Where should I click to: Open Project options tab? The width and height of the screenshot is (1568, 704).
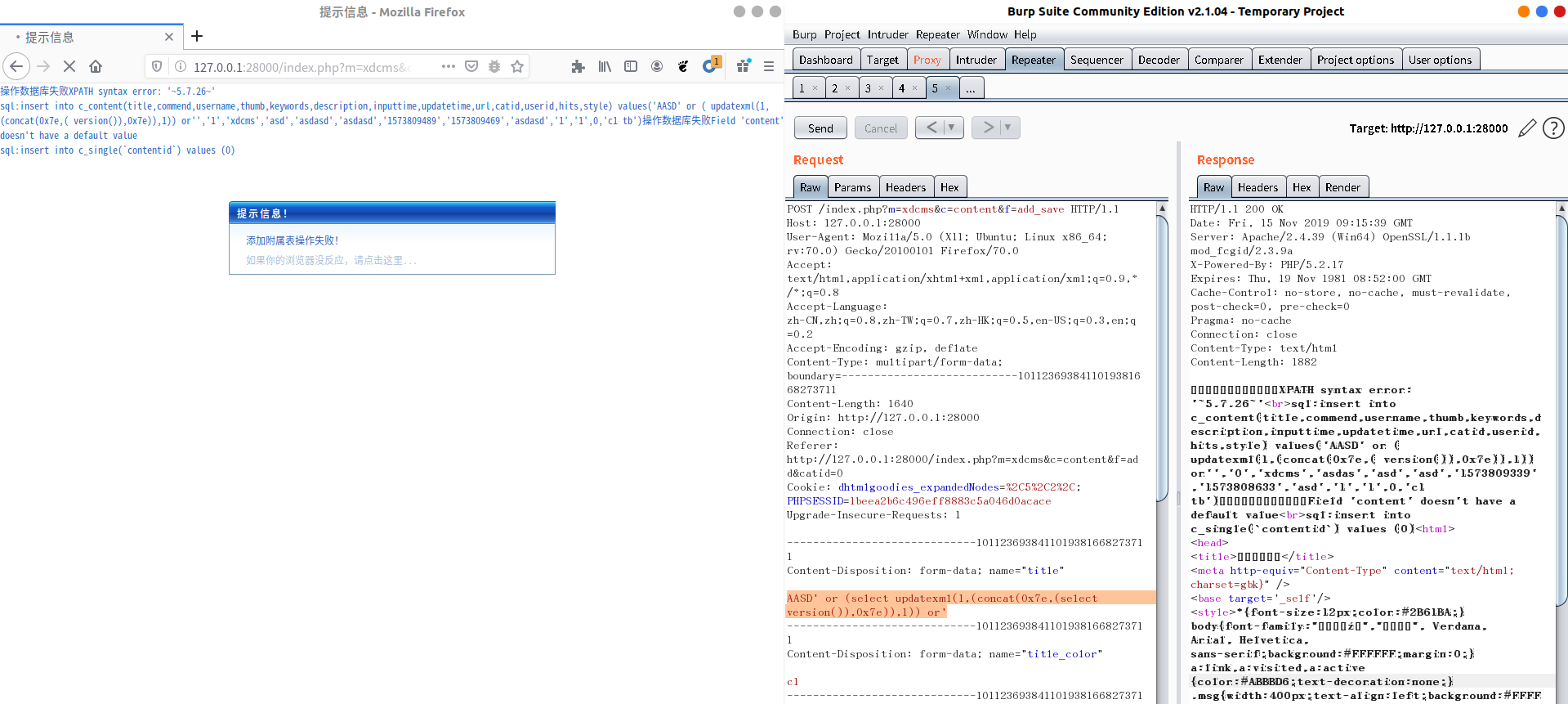(1355, 60)
